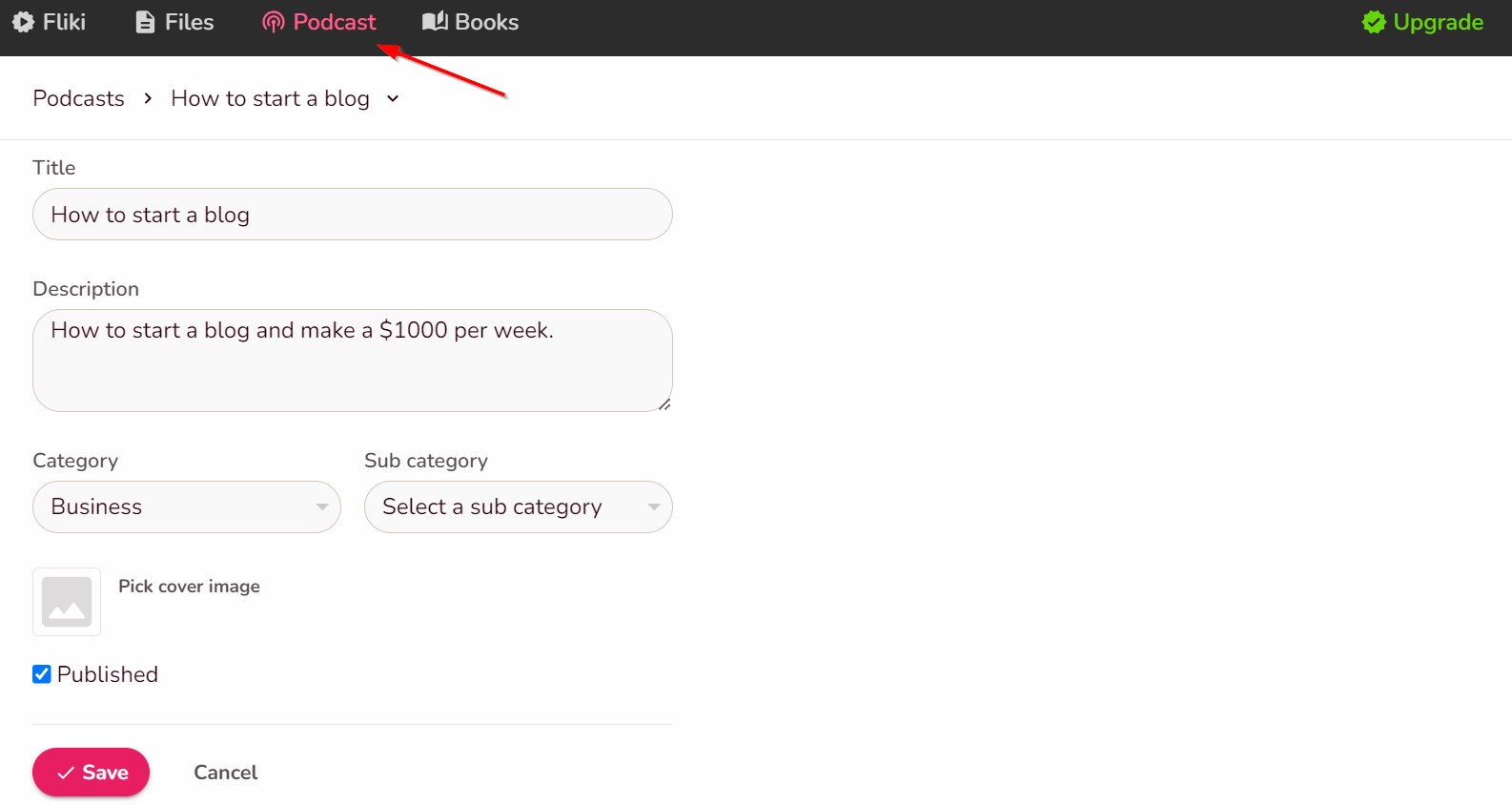Click the Cancel link
The height and width of the screenshot is (805, 1512).
[x=225, y=773]
